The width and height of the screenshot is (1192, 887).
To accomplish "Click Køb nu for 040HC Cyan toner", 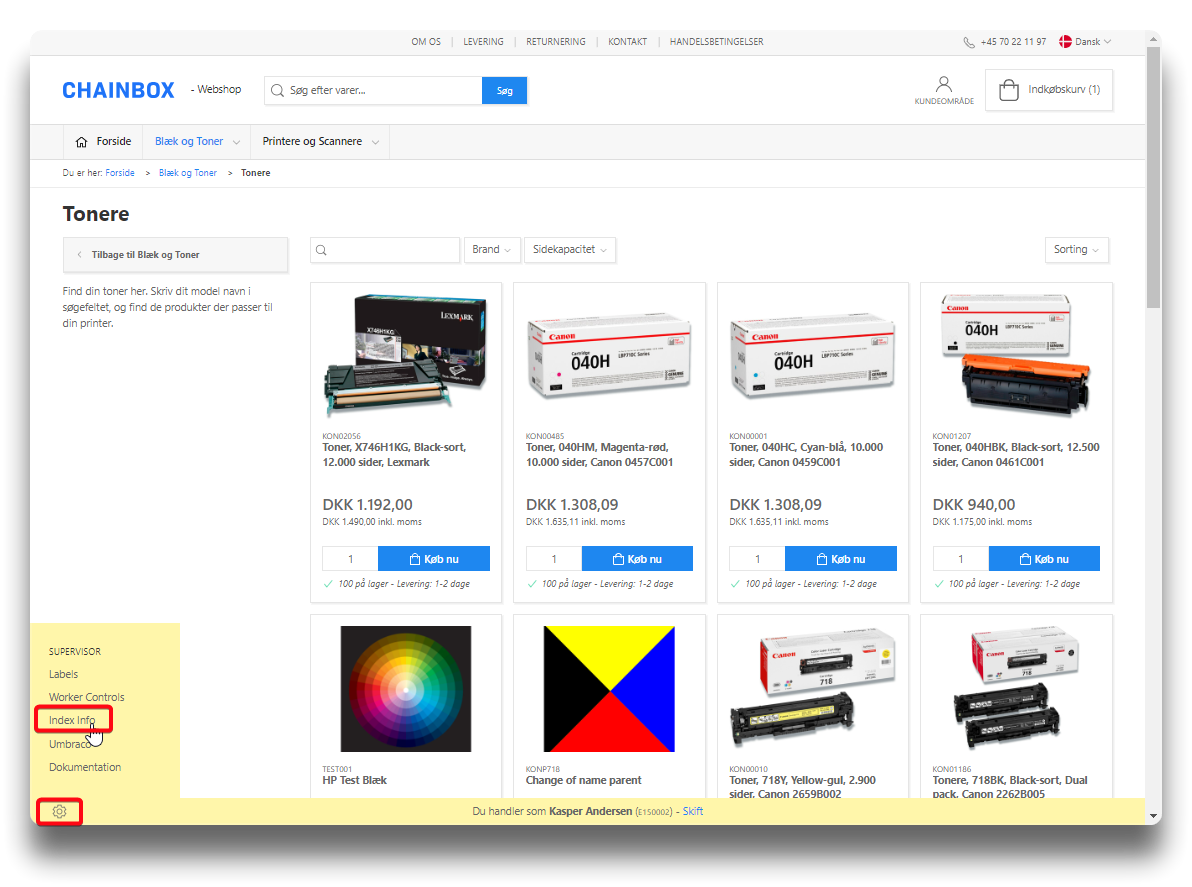I will (x=841, y=559).
